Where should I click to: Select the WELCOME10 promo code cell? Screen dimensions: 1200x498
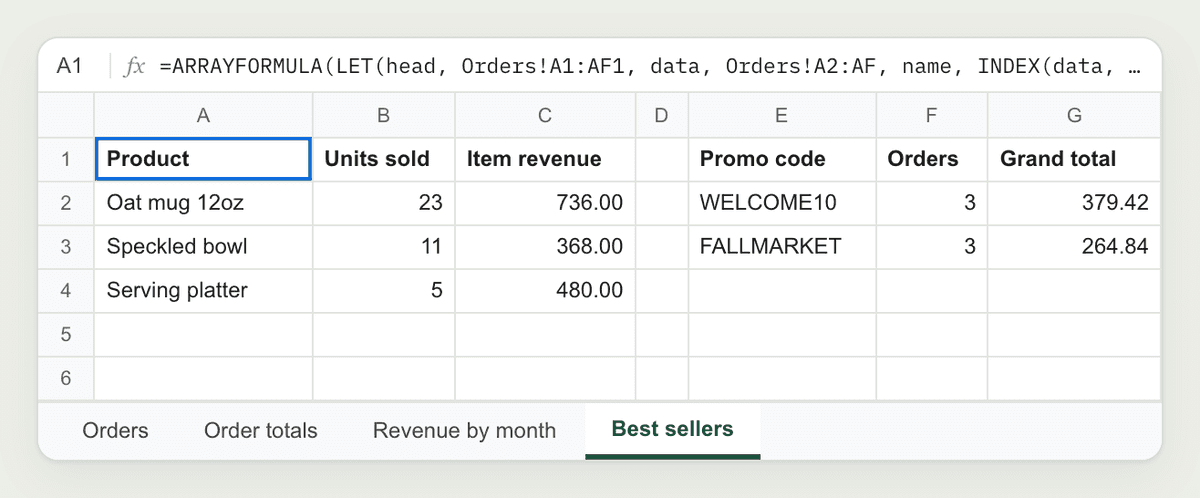click(x=782, y=203)
